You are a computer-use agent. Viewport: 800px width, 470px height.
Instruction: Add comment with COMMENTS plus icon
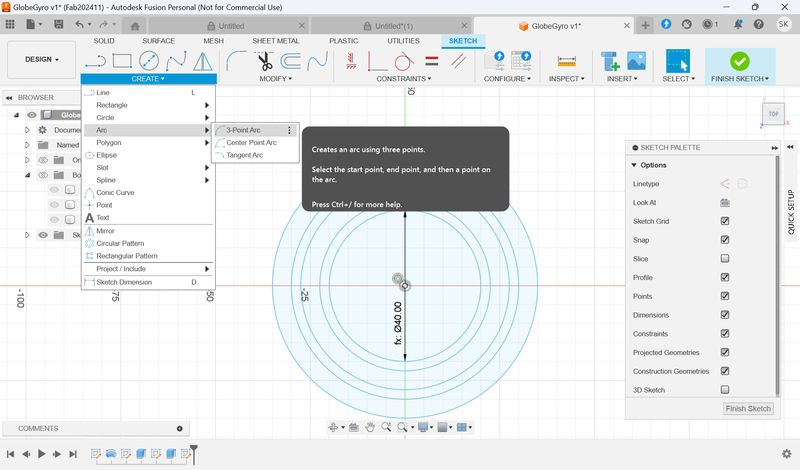pos(180,428)
